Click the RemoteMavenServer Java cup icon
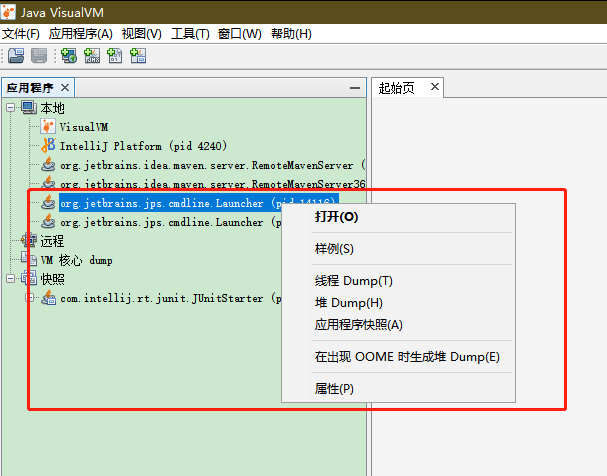The width and height of the screenshot is (607, 476). (48, 164)
